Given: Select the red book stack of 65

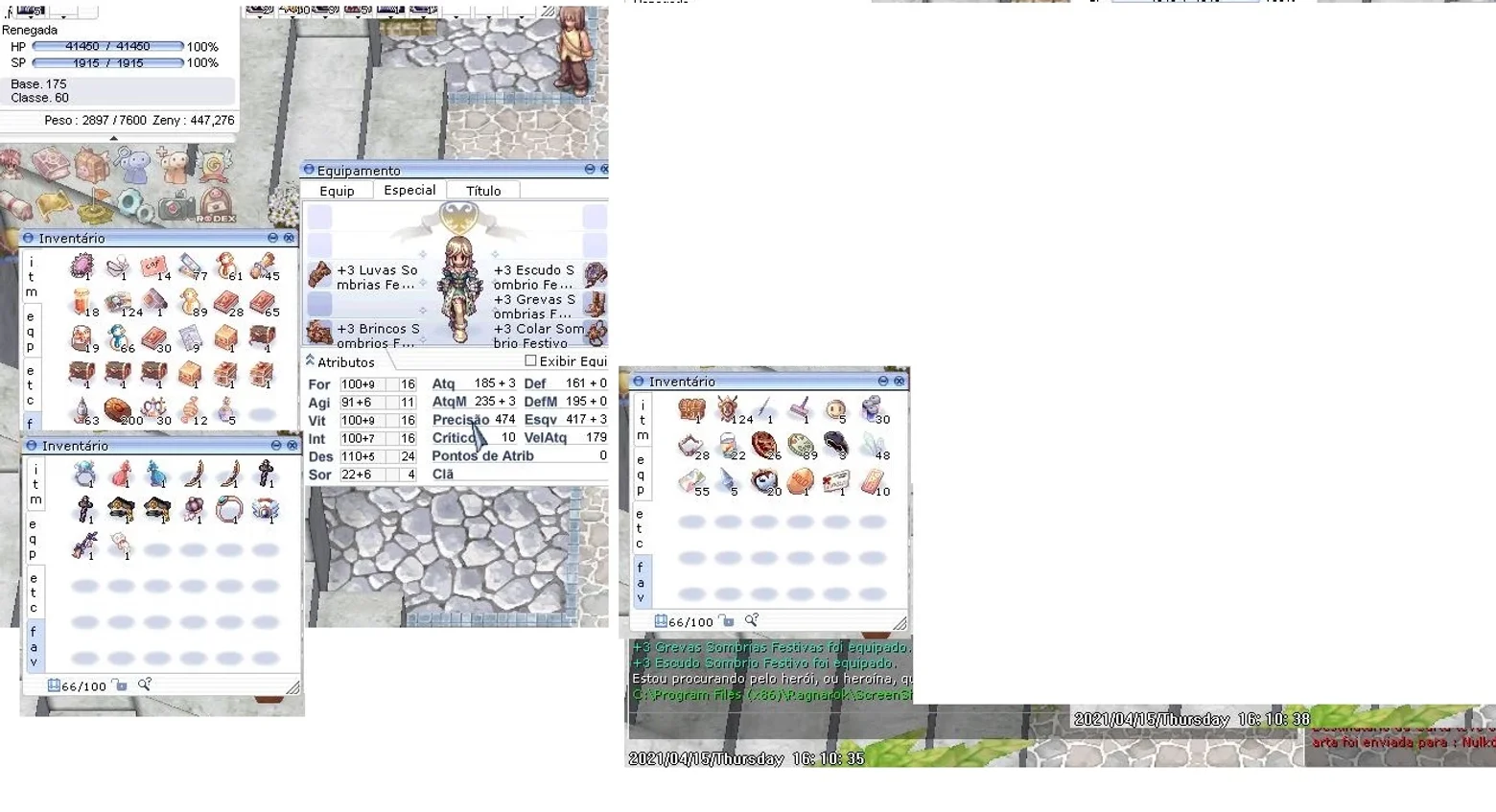Looking at the screenshot, I should click(x=262, y=303).
